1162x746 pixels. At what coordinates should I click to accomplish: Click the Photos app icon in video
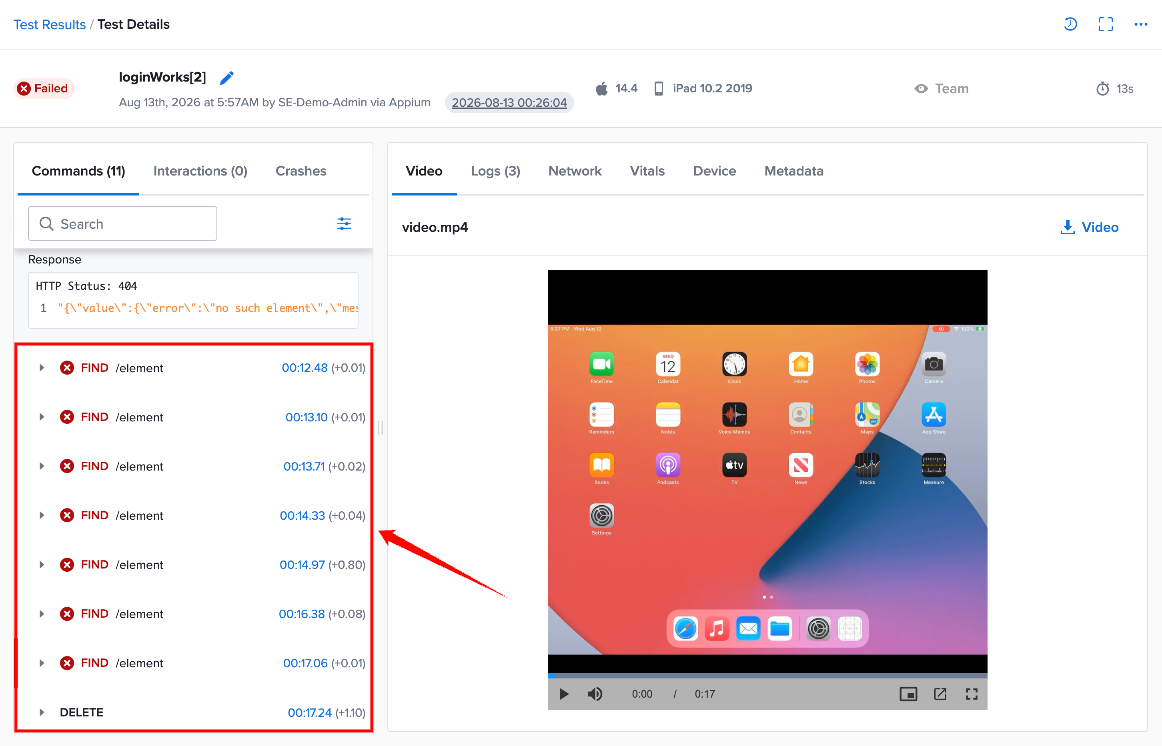pyautogui.click(x=867, y=364)
